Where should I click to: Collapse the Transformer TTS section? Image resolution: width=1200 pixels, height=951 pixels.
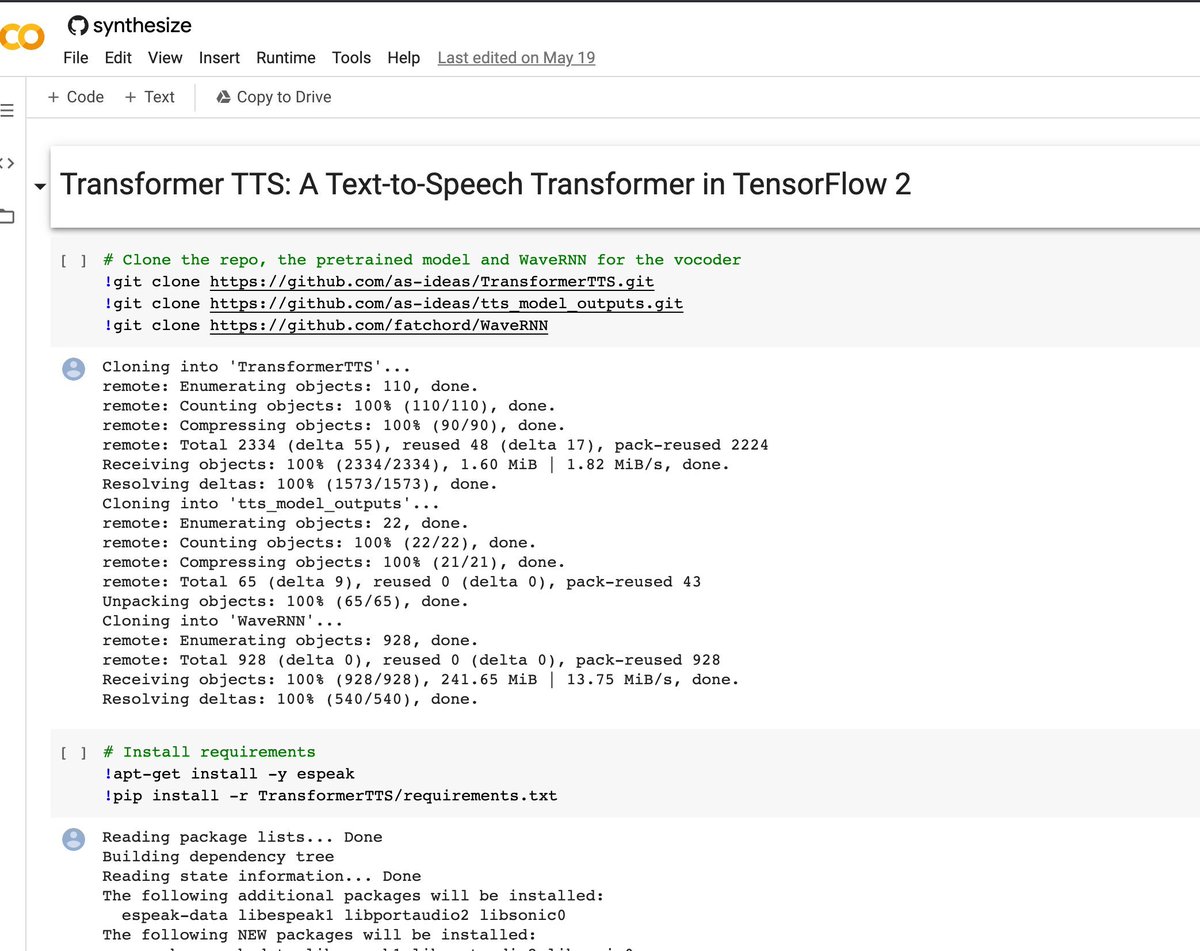(39, 187)
